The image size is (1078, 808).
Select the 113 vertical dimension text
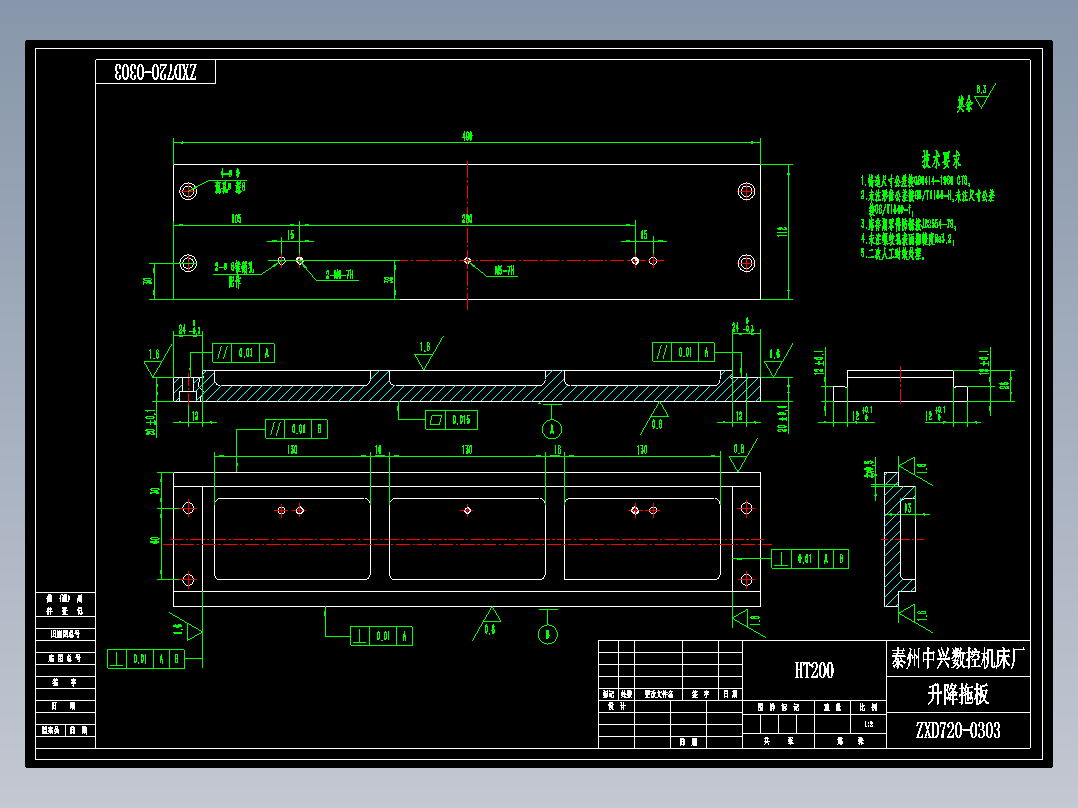click(x=782, y=232)
